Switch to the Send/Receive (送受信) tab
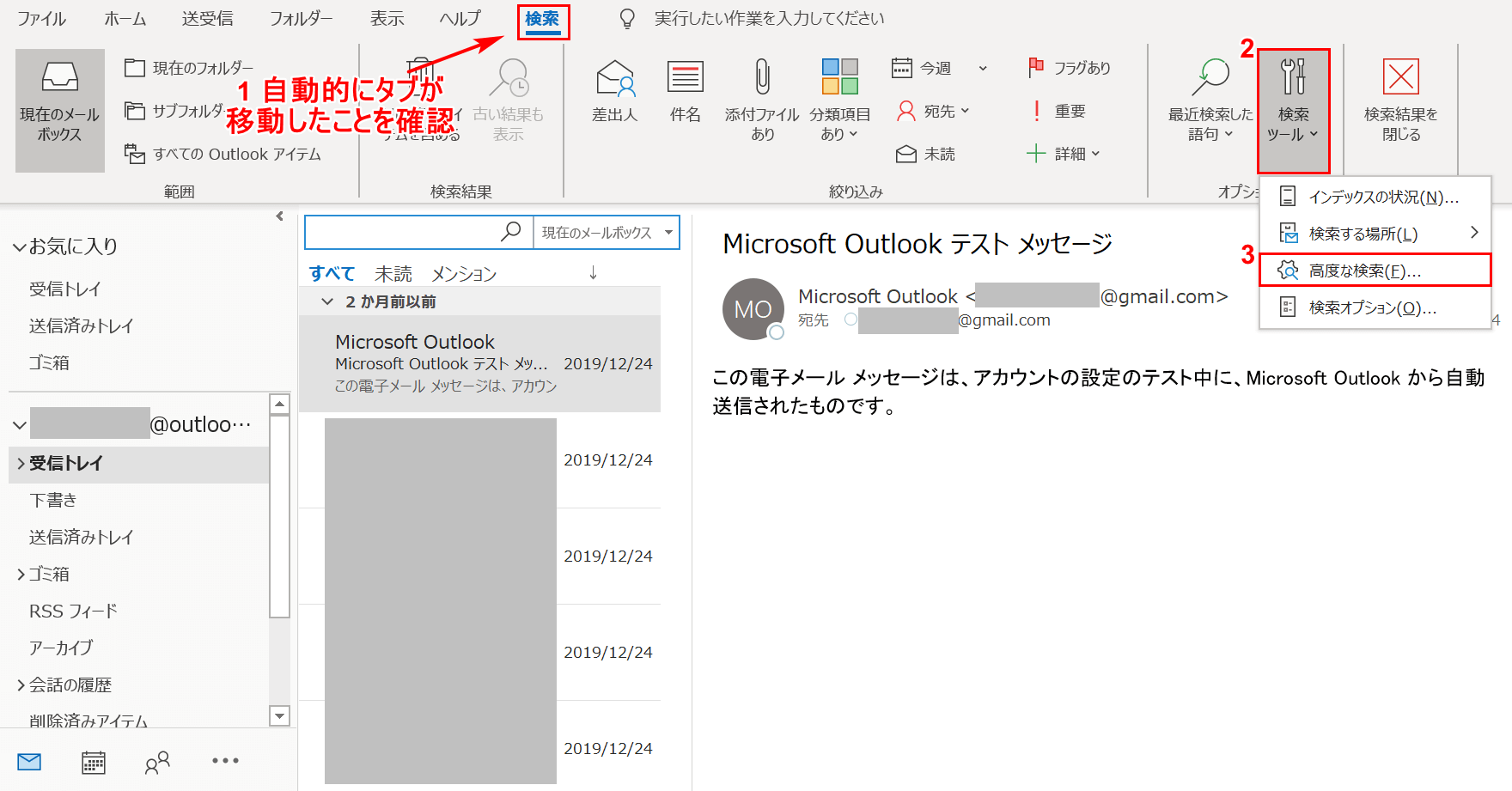Image resolution: width=1512 pixels, height=791 pixels. (x=208, y=18)
